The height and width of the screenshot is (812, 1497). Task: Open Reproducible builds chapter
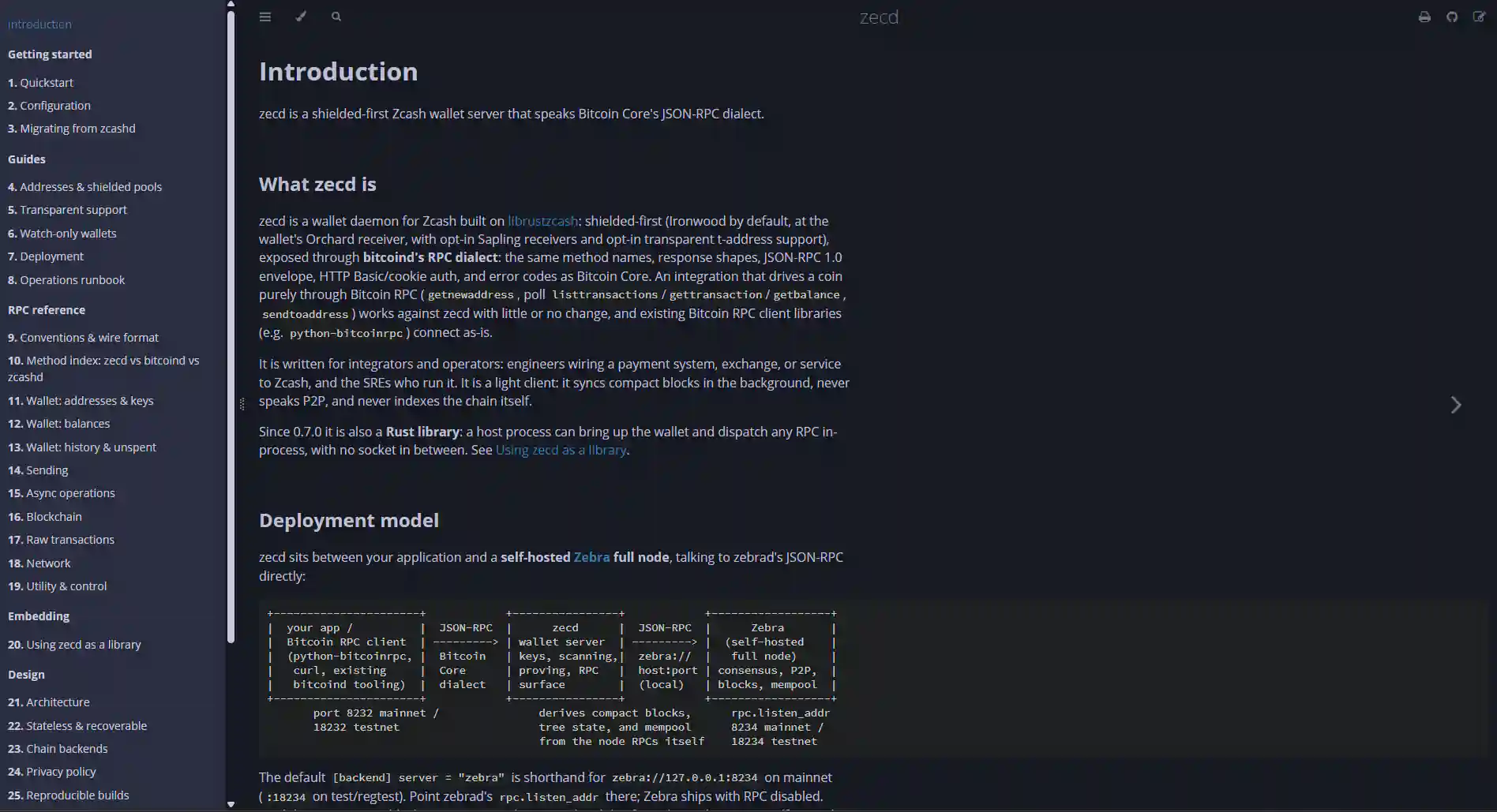68,795
